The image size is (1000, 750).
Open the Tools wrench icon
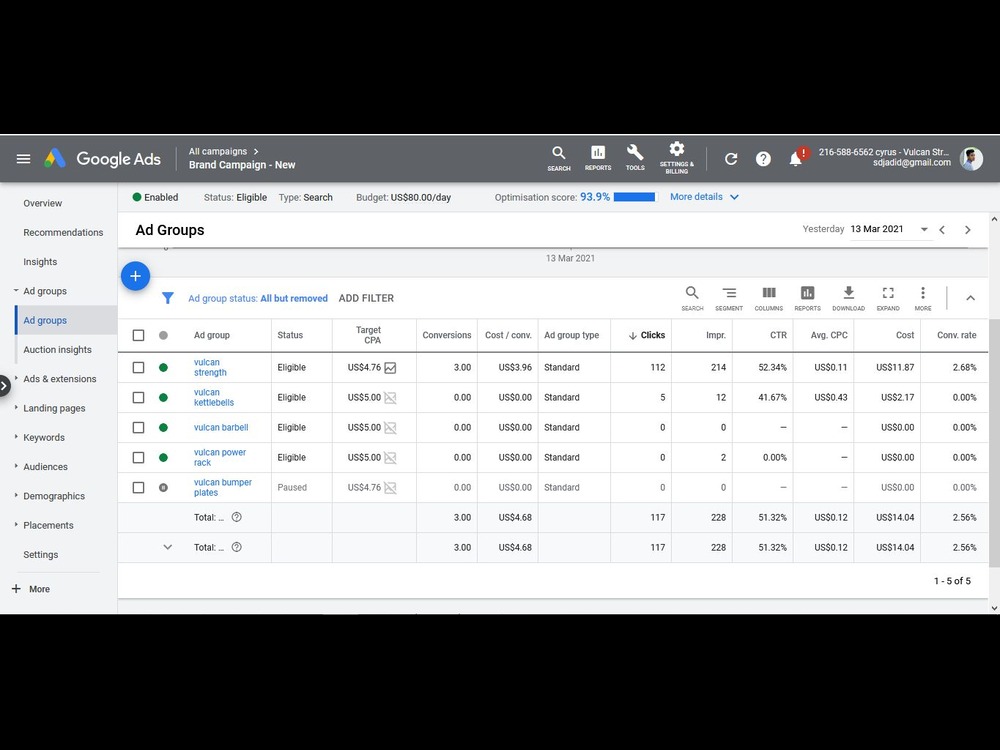[635, 158]
